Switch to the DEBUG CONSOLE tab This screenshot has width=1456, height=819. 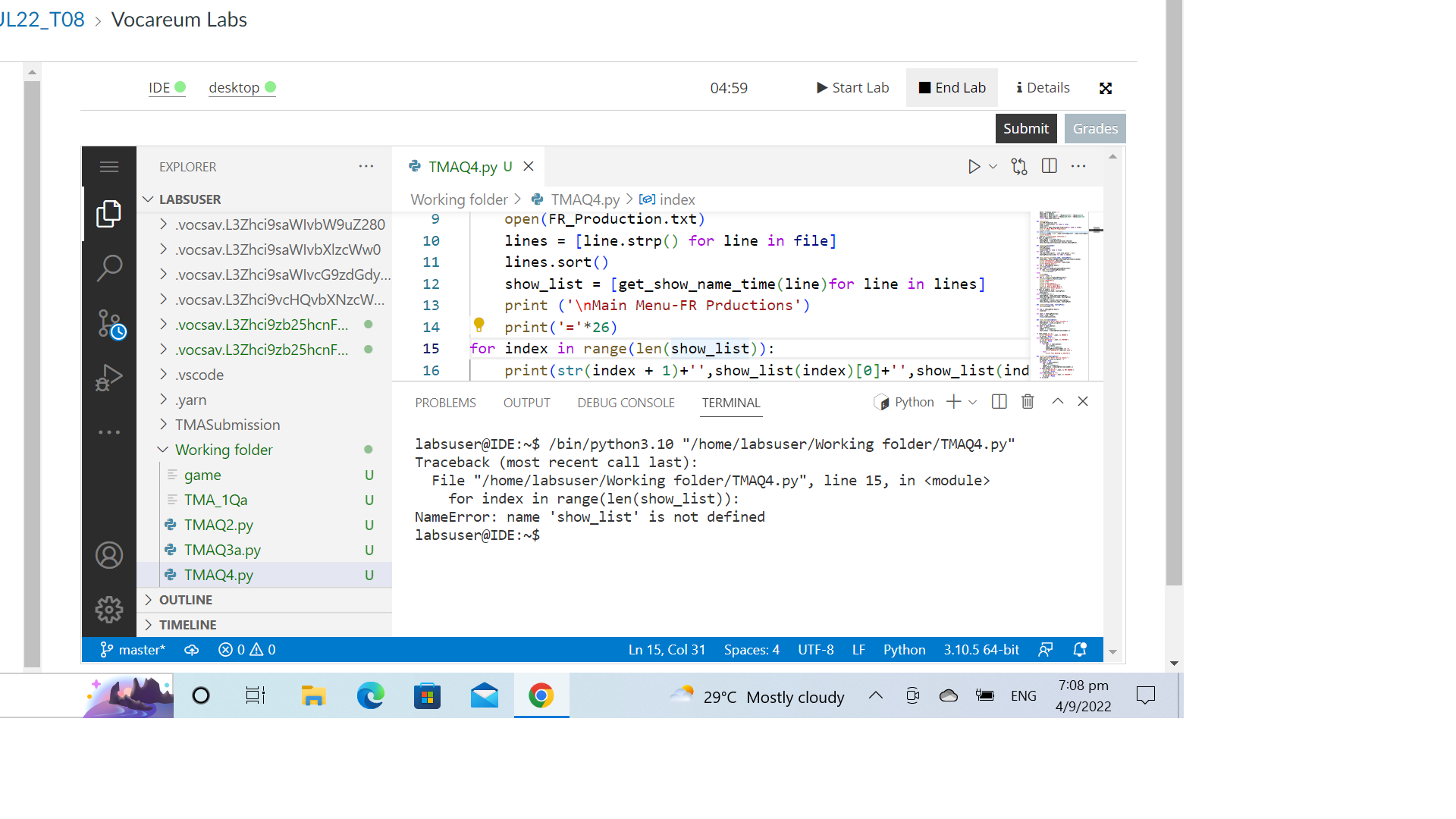pyautogui.click(x=626, y=403)
